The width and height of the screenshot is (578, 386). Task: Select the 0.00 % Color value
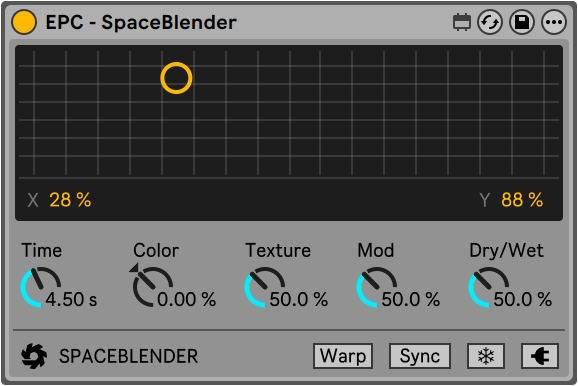[x=187, y=299]
